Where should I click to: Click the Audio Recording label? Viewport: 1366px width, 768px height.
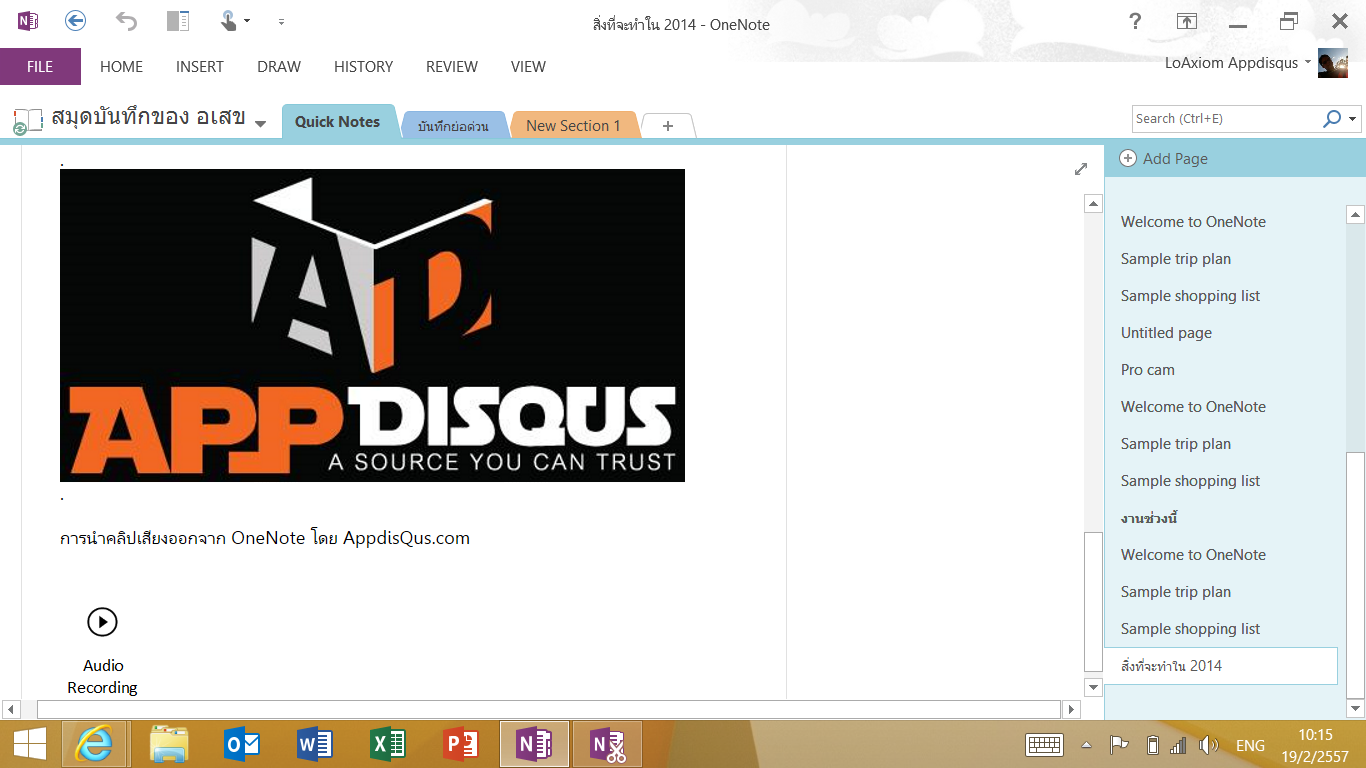click(x=102, y=677)
